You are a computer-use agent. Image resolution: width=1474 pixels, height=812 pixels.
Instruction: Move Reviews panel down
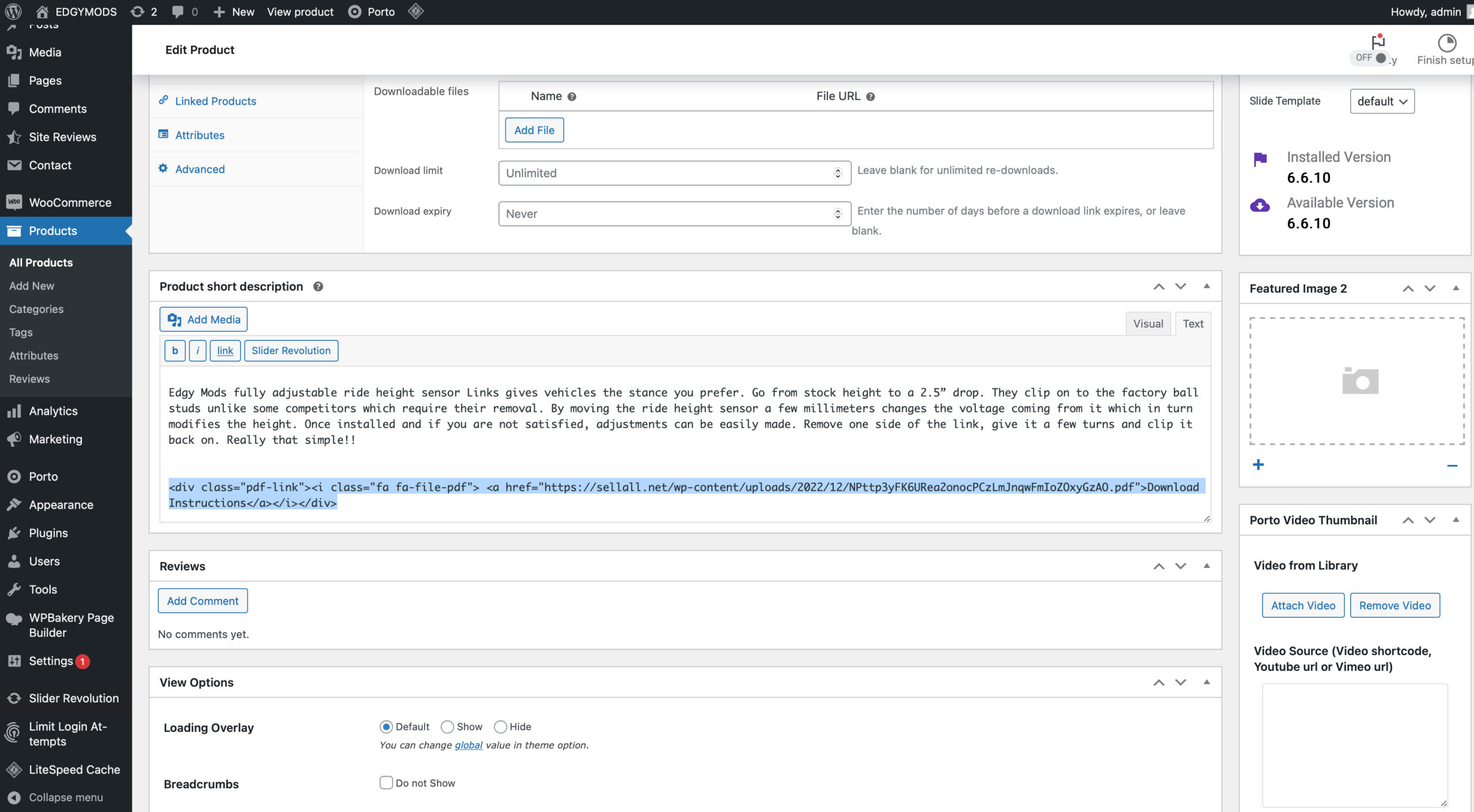[1181, 566]
